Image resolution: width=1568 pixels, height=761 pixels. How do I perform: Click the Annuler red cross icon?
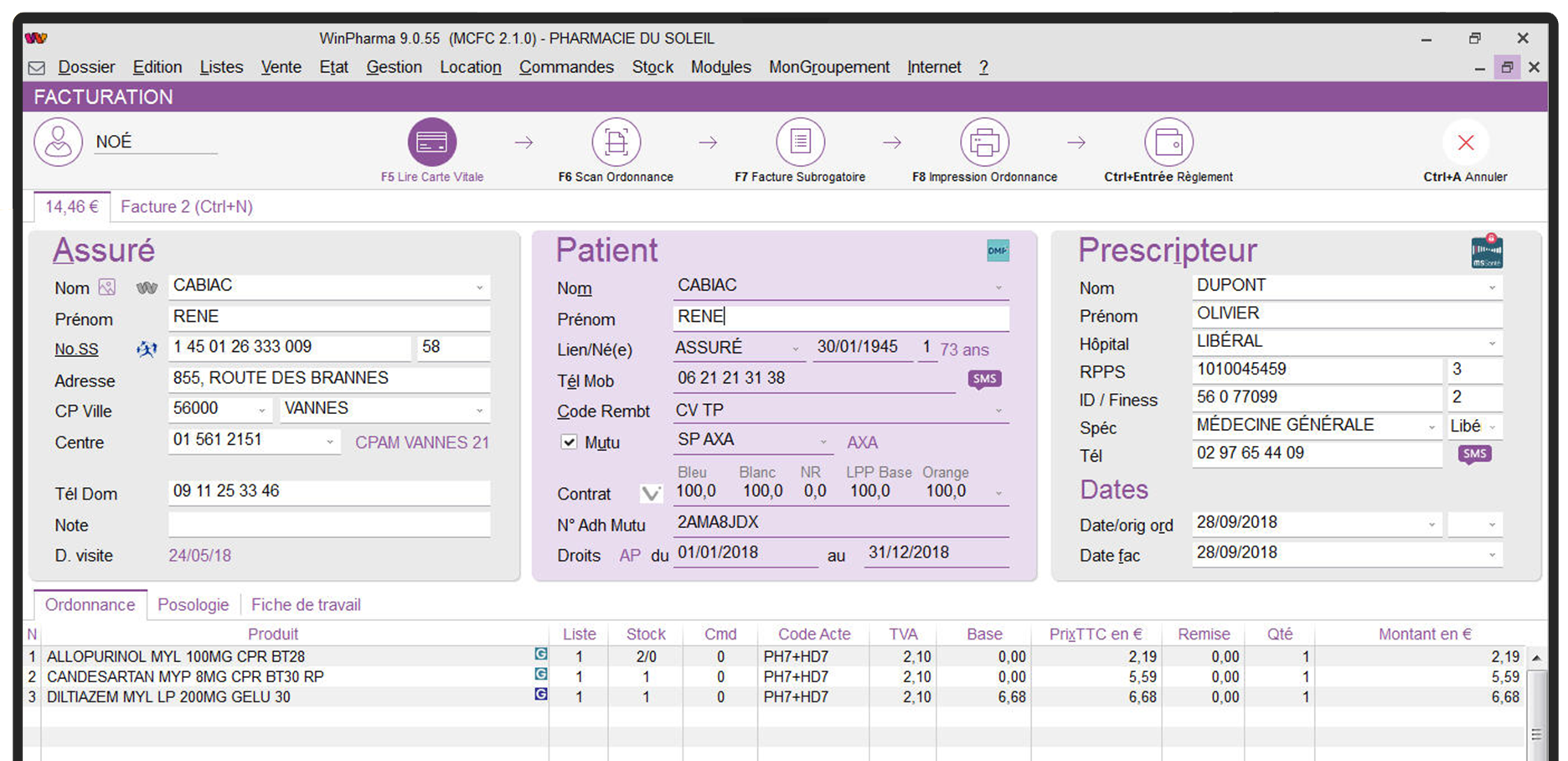coord(1466,142)
